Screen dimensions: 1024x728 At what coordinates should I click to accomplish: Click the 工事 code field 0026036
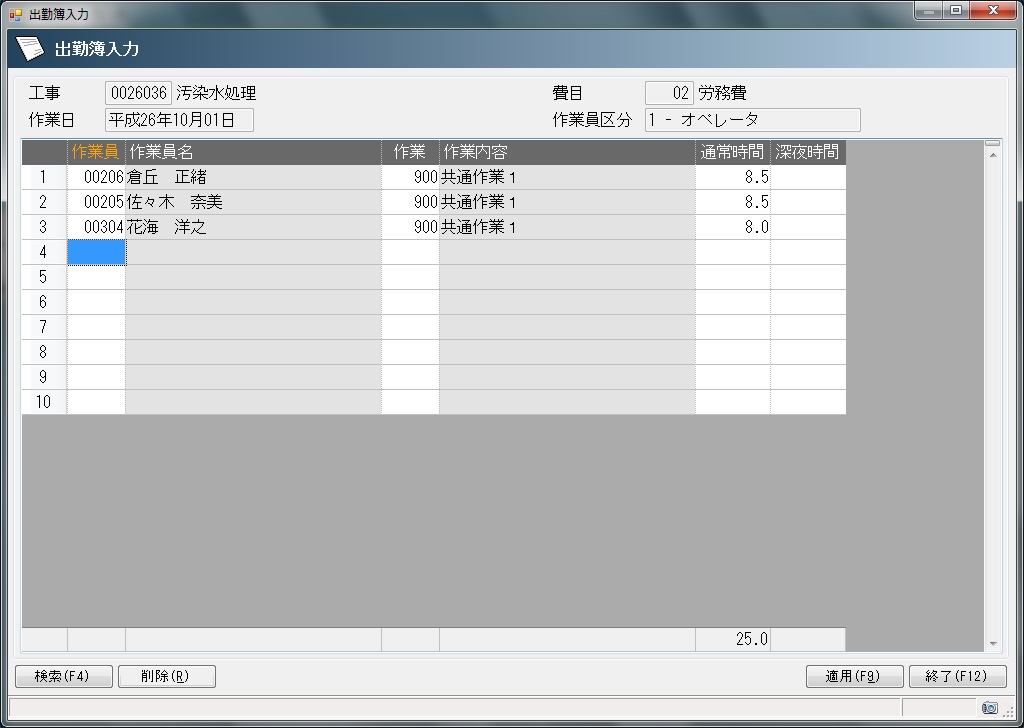(x=138, y=93)
